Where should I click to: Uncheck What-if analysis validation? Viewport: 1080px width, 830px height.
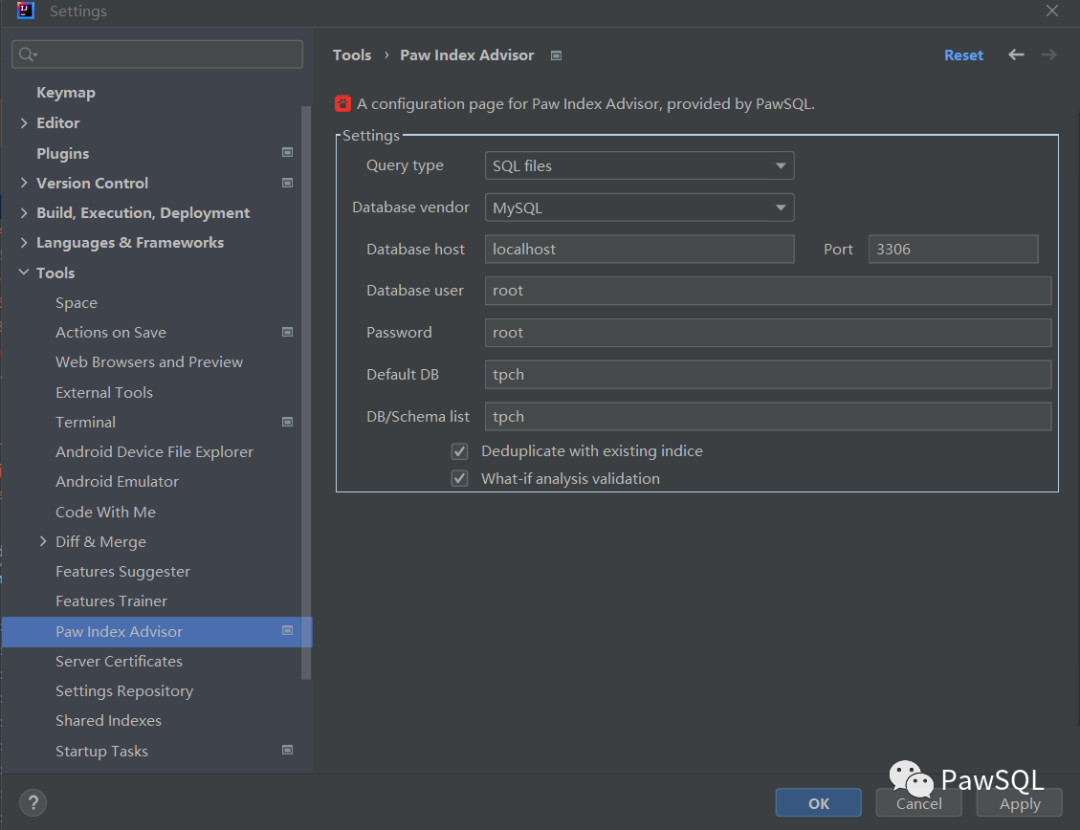pos(459,478)
